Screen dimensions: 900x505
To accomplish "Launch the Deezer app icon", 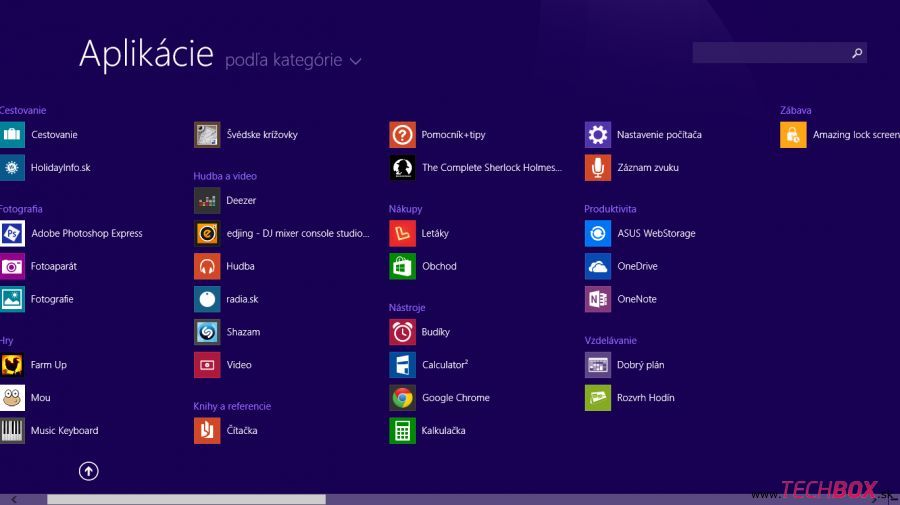I will click(x=207, y=201).
